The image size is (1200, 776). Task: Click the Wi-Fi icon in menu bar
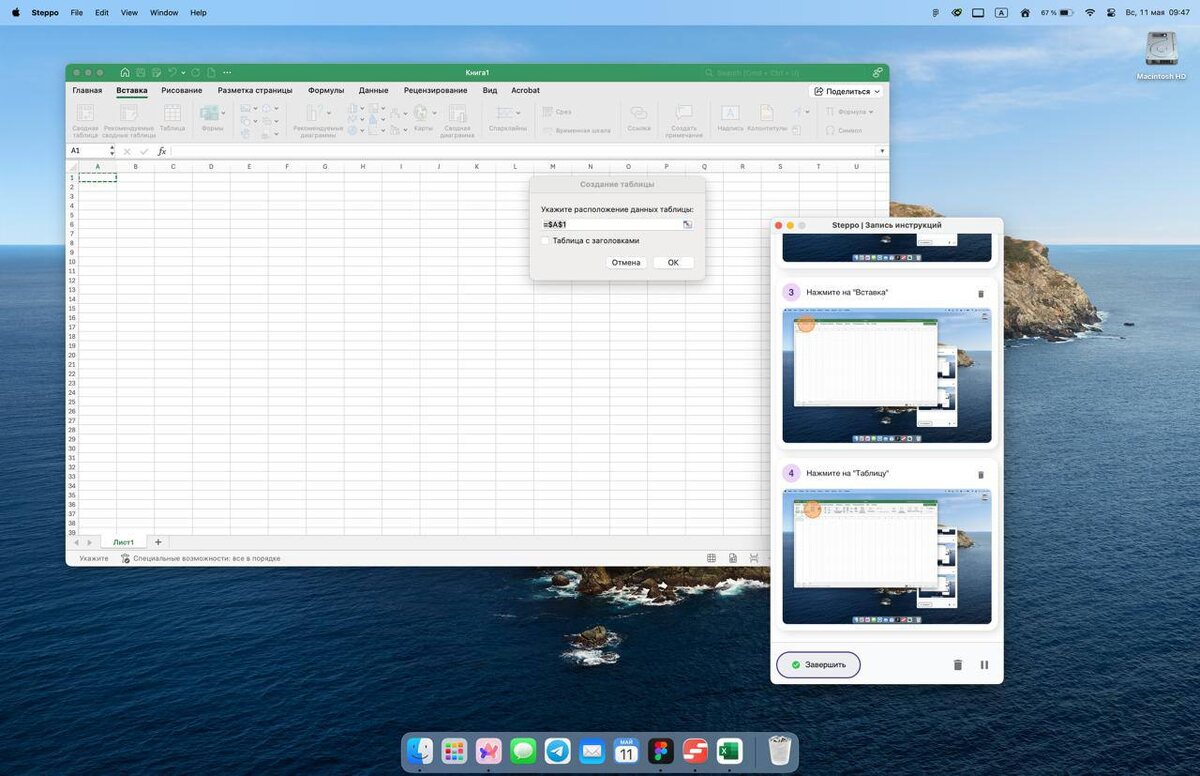pyautogui.click(x=1089, y=13)
